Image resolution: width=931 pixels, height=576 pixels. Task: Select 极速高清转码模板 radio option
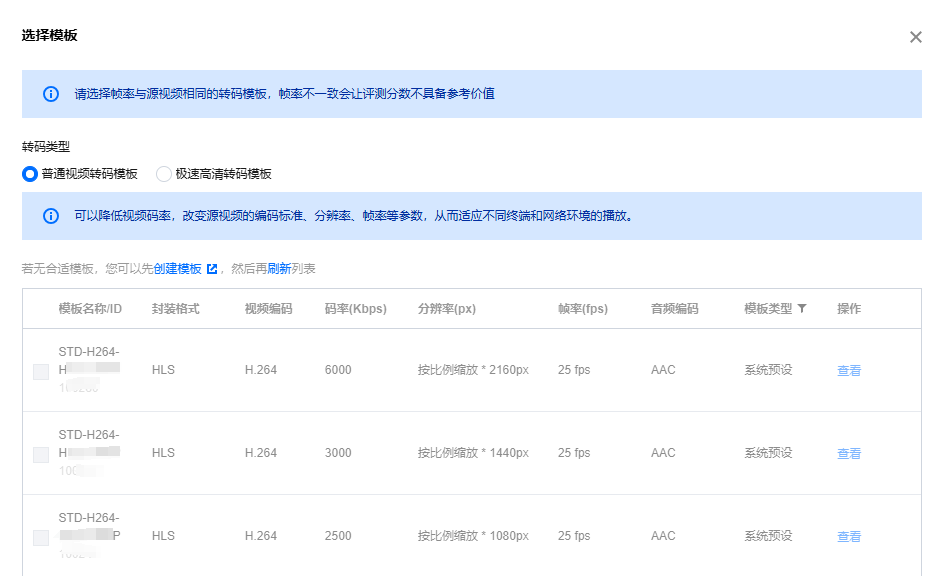[x=164, y=174]
